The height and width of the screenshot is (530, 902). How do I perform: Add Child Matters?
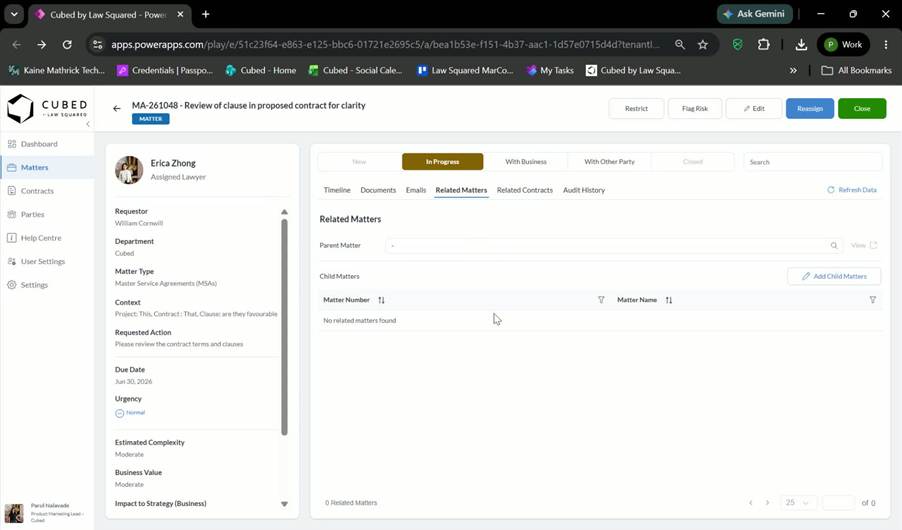834,276
